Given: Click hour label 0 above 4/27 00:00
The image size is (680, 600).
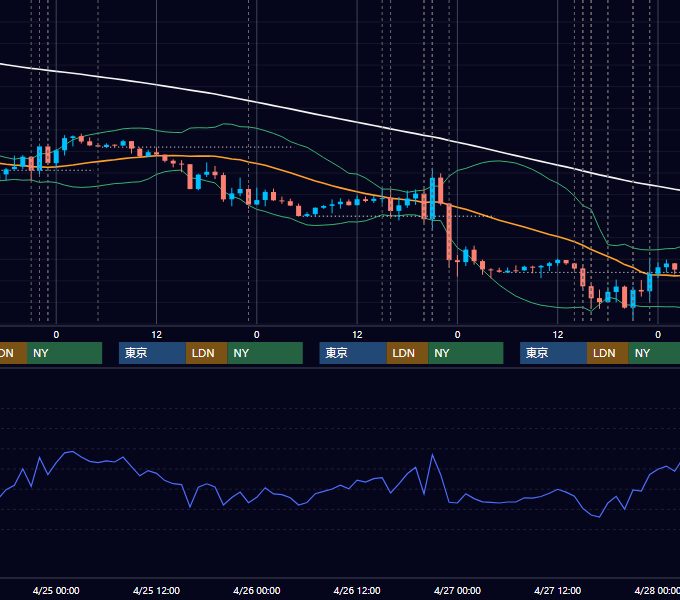Looking at the screenshot, I should 457,335.
